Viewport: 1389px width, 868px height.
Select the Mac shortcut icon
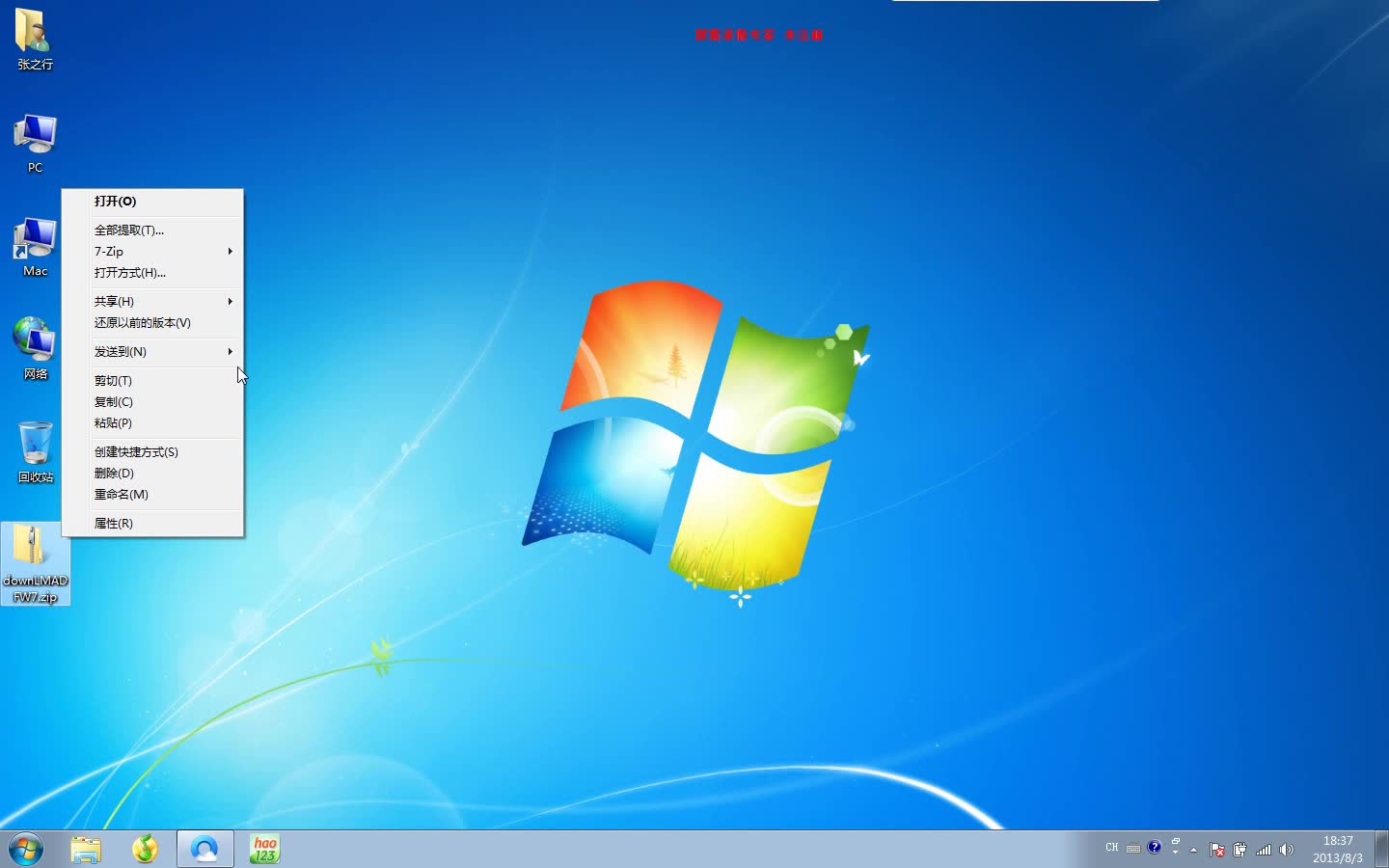coord(35,247)
